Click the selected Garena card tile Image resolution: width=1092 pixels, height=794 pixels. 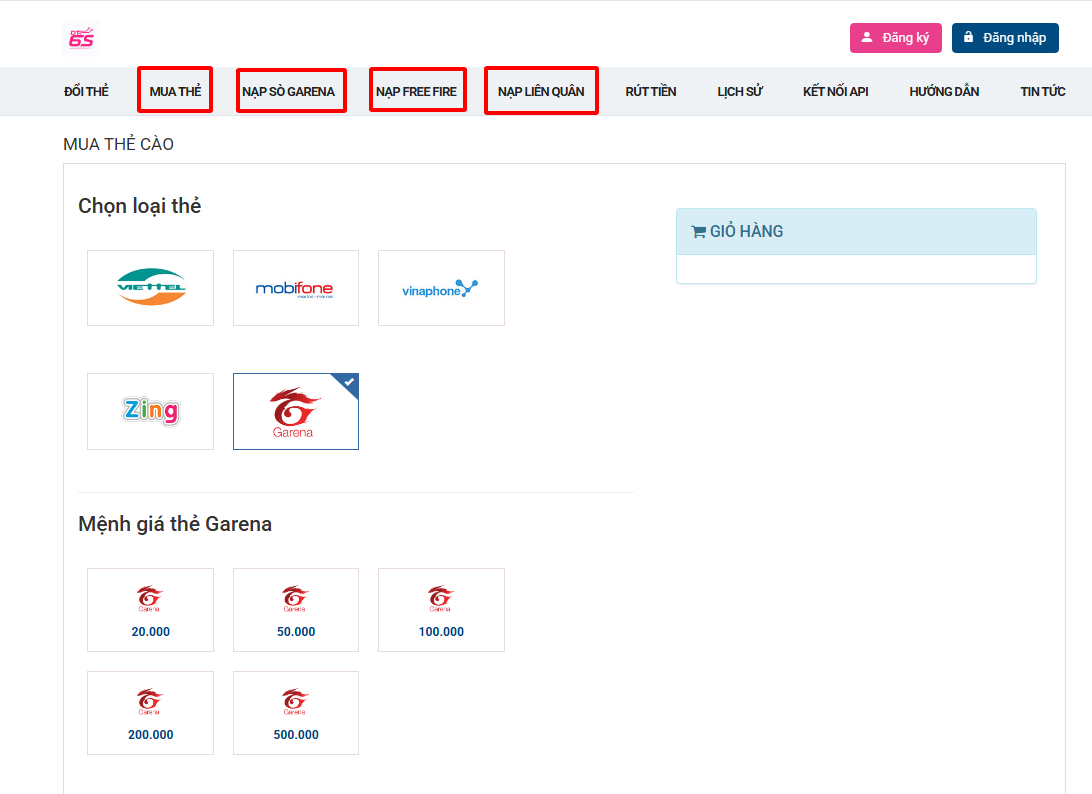(x=295, y=411)
